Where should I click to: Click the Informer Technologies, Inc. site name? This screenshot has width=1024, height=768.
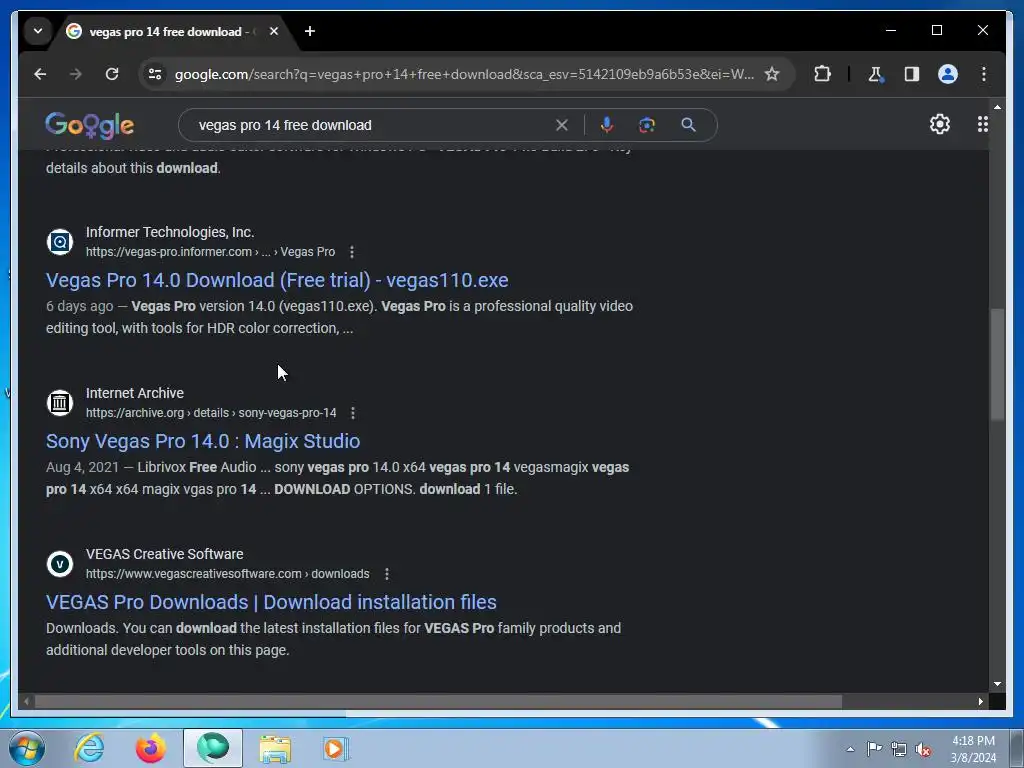click(x=170, y=232)
